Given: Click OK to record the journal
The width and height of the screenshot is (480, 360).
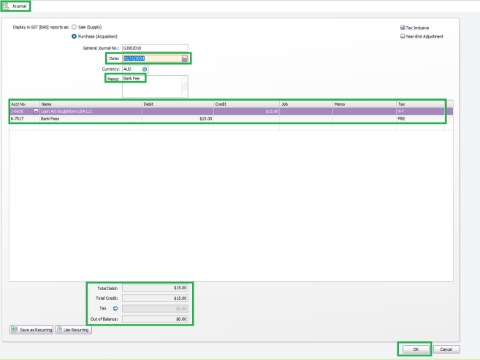Looking at the screenshot, I should tap(415, 349).
